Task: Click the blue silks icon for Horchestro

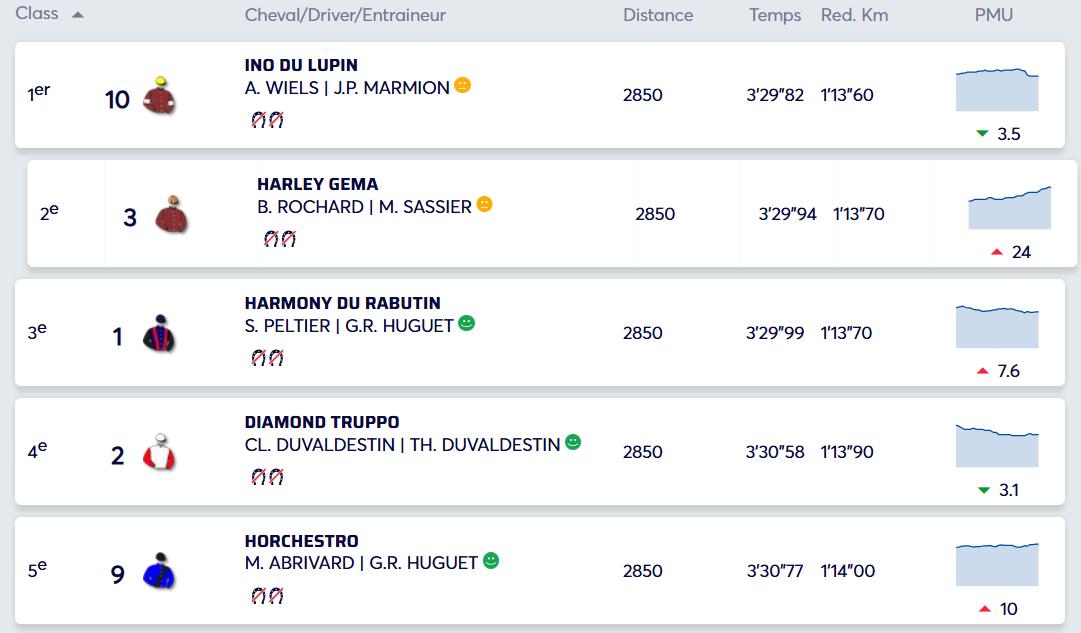Action: click(158, 572)
